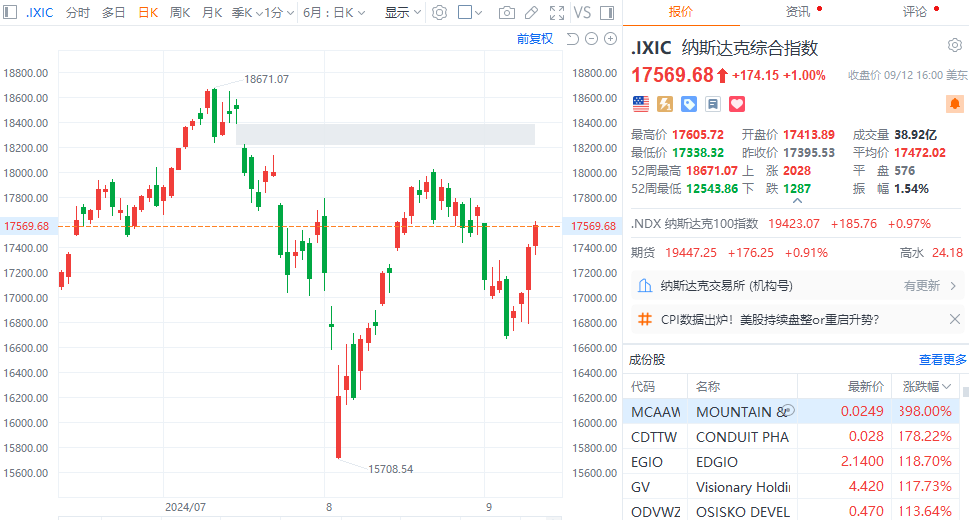
Task: Zoom out chart with minus icon
Action: click(x=591, y=39)
